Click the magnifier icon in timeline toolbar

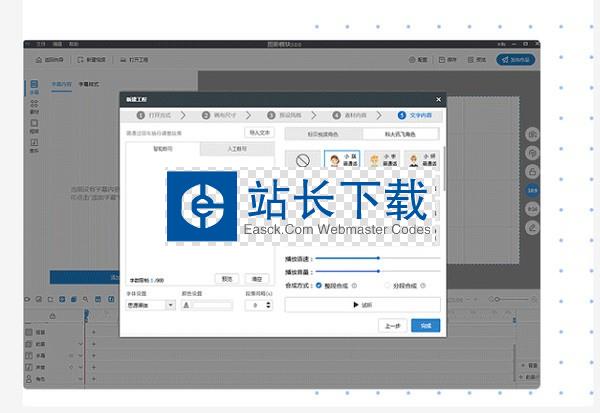tap(86, 299)
